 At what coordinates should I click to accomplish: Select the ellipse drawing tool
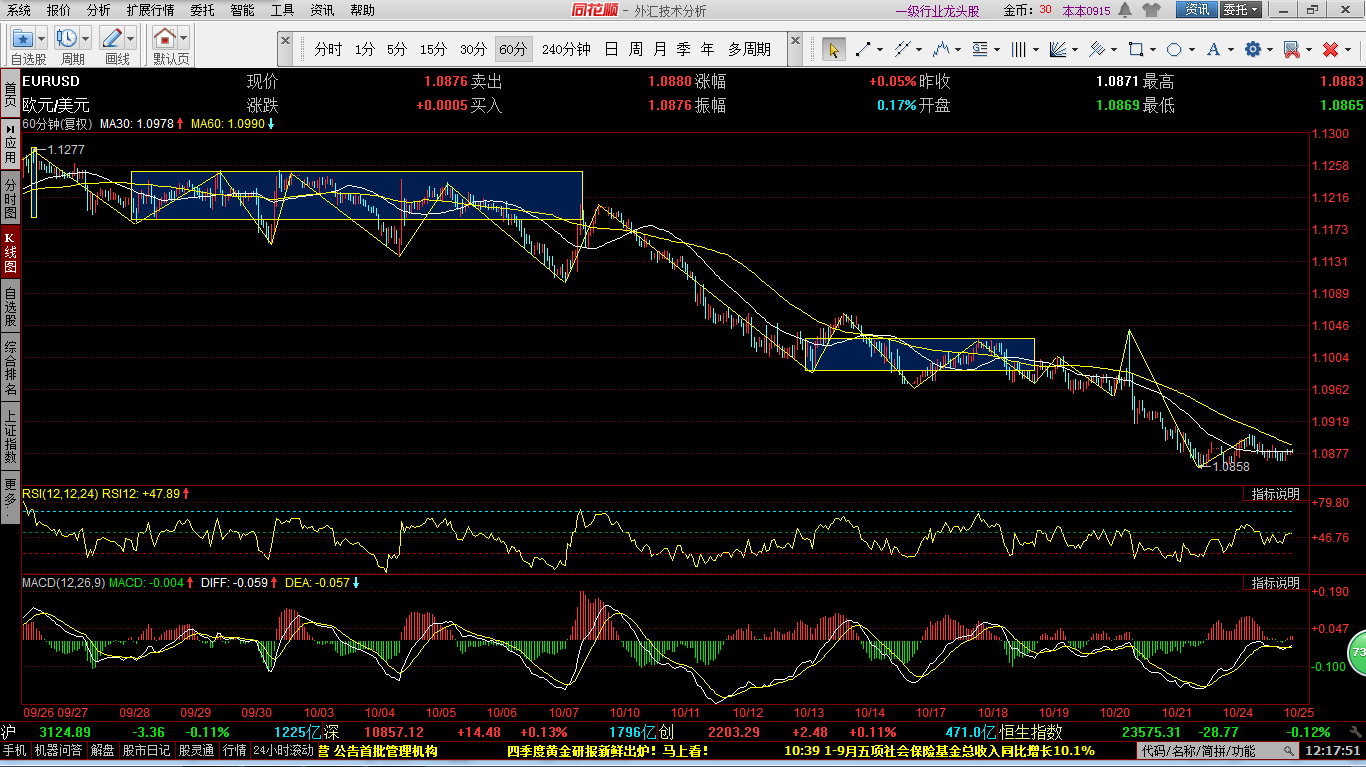pos(1175,49)
